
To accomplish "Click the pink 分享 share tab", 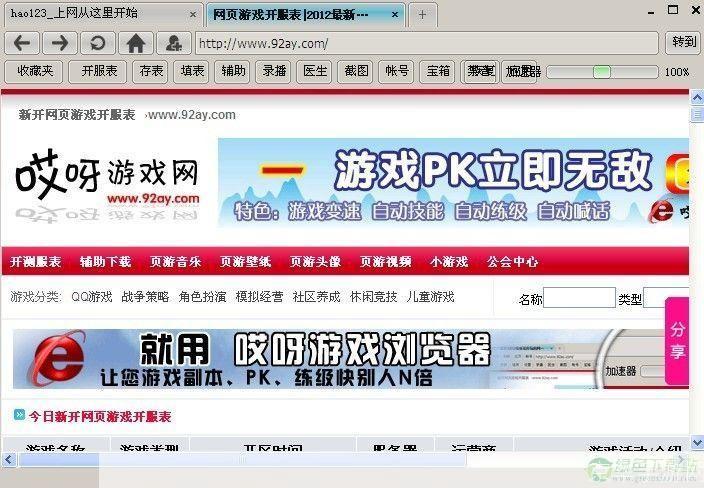I will click(x=677, y=341).
